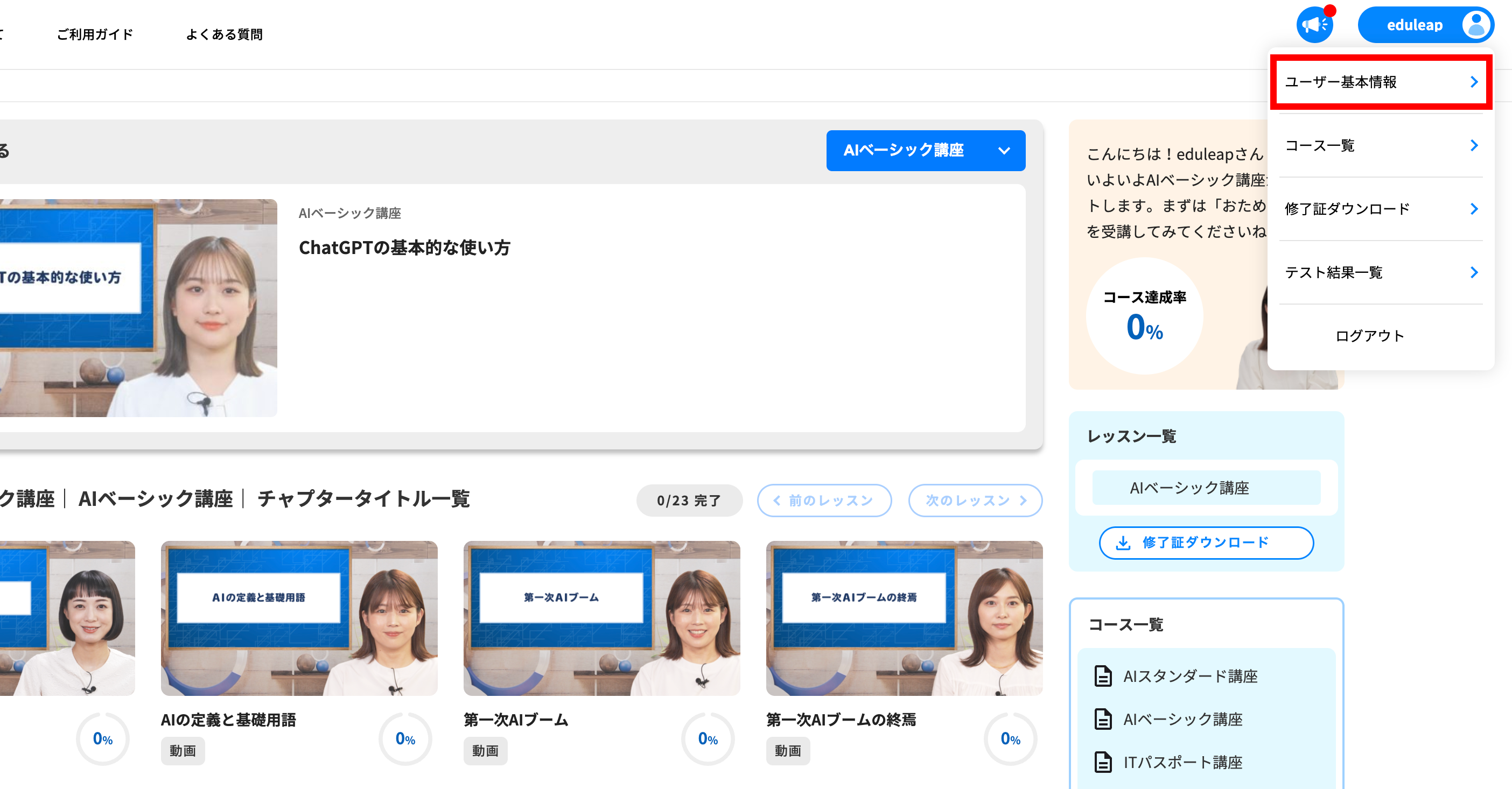Open the ご利用ガイド navigation link

[x=95, y=34]
